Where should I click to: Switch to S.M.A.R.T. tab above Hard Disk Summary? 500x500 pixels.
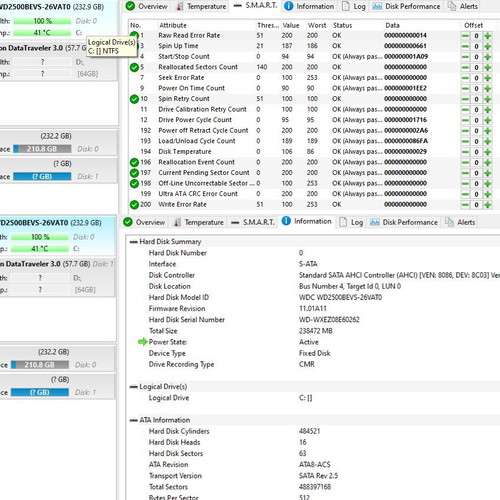tap(253, 222)
